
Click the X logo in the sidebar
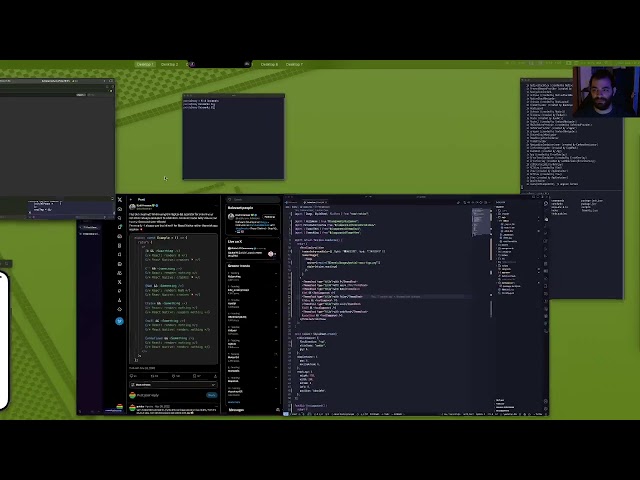coord(120,200)
